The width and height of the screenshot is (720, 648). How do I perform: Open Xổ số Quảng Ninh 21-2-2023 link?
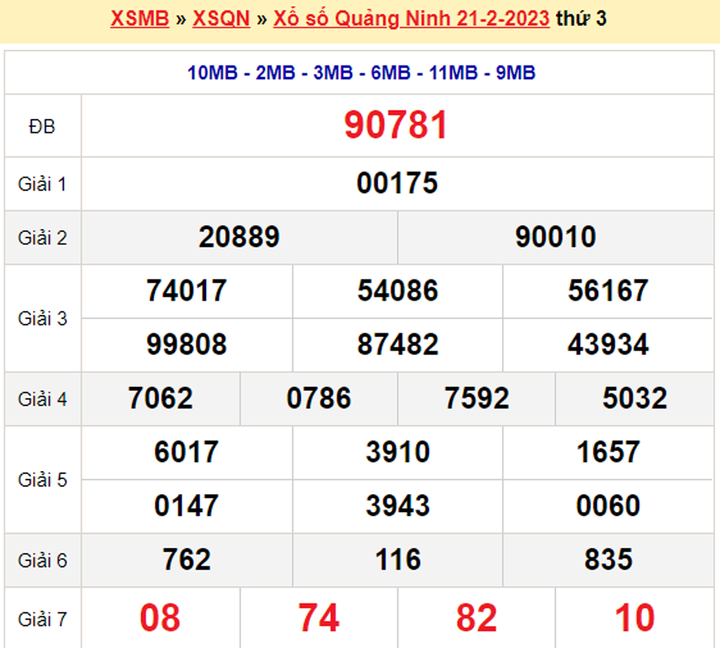[x=411, y=19]
